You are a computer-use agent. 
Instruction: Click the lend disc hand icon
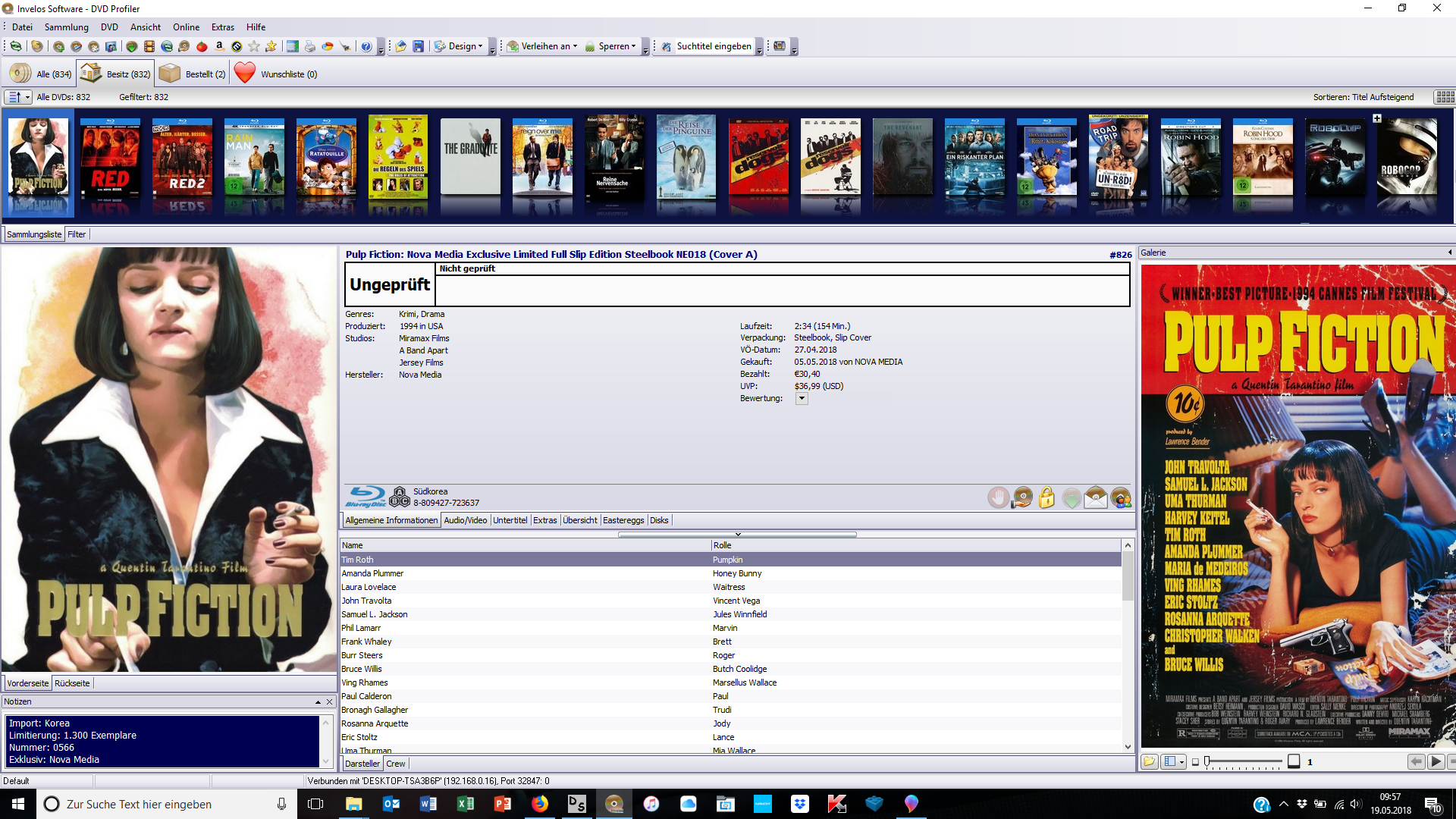coord(1022,498)
